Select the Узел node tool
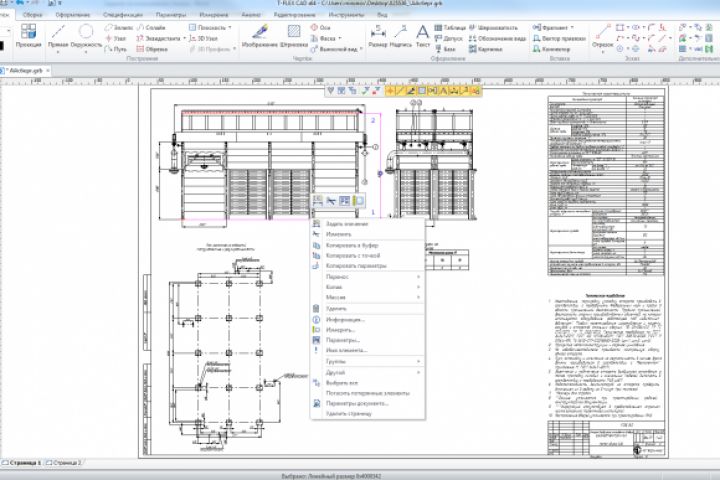Image resolution: width=720 pixels, height=480 pixels. pos(116,38)
